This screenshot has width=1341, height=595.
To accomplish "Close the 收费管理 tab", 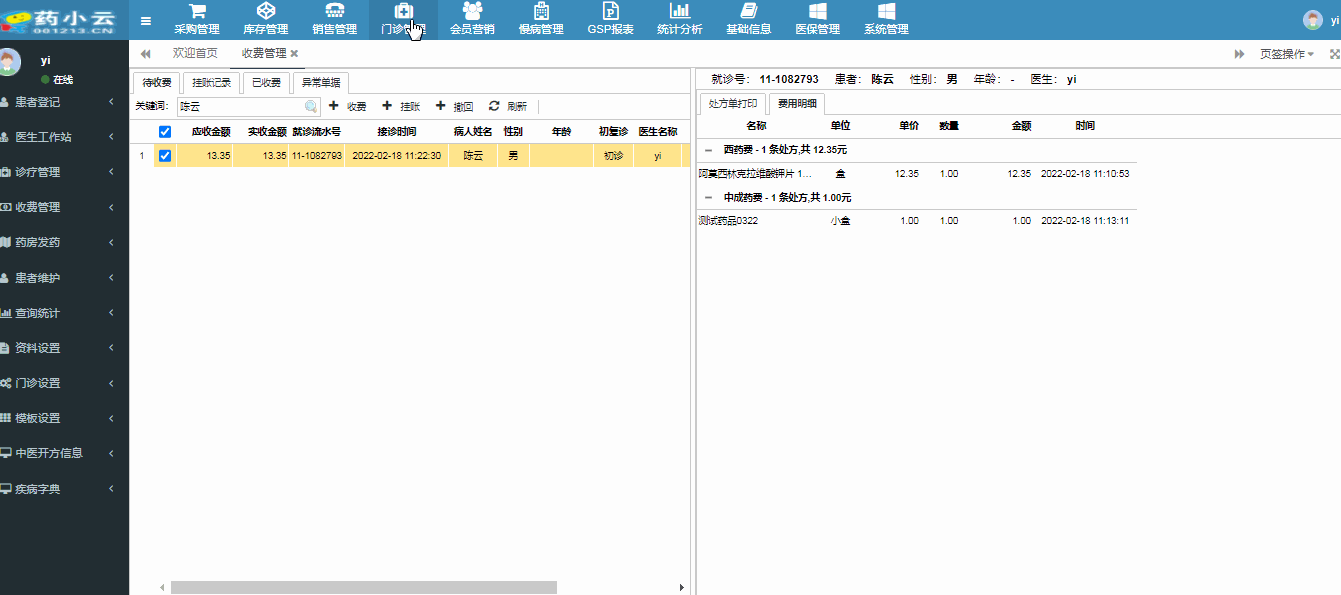I will click(x=294, y=54).
